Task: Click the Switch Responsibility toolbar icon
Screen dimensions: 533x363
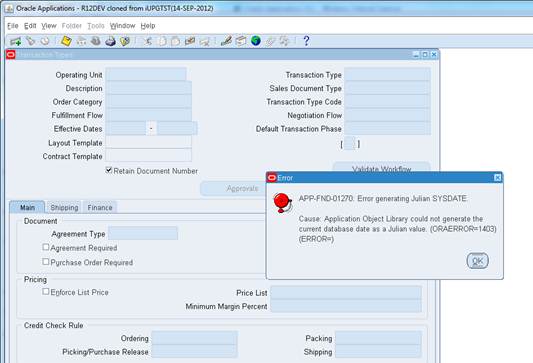Action: pyautogui.click(x=96, y=41)
